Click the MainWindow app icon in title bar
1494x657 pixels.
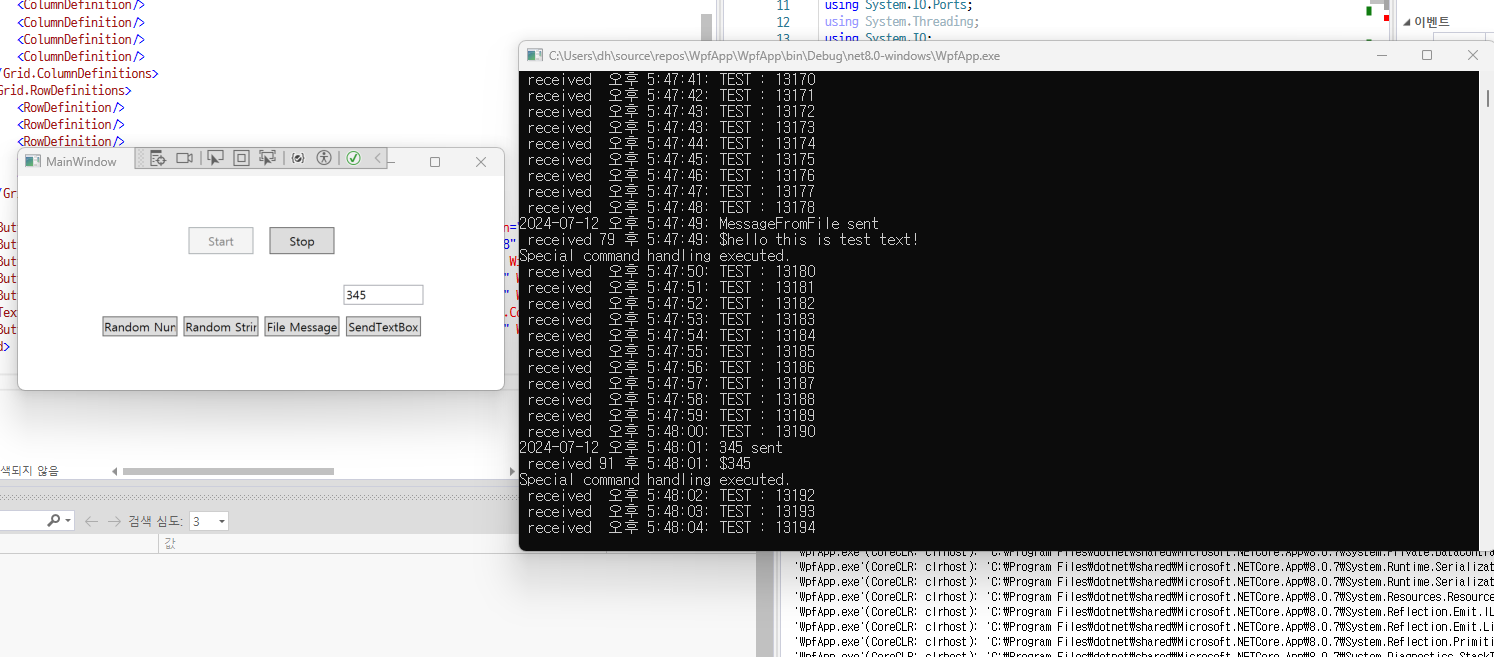[33, 161]
